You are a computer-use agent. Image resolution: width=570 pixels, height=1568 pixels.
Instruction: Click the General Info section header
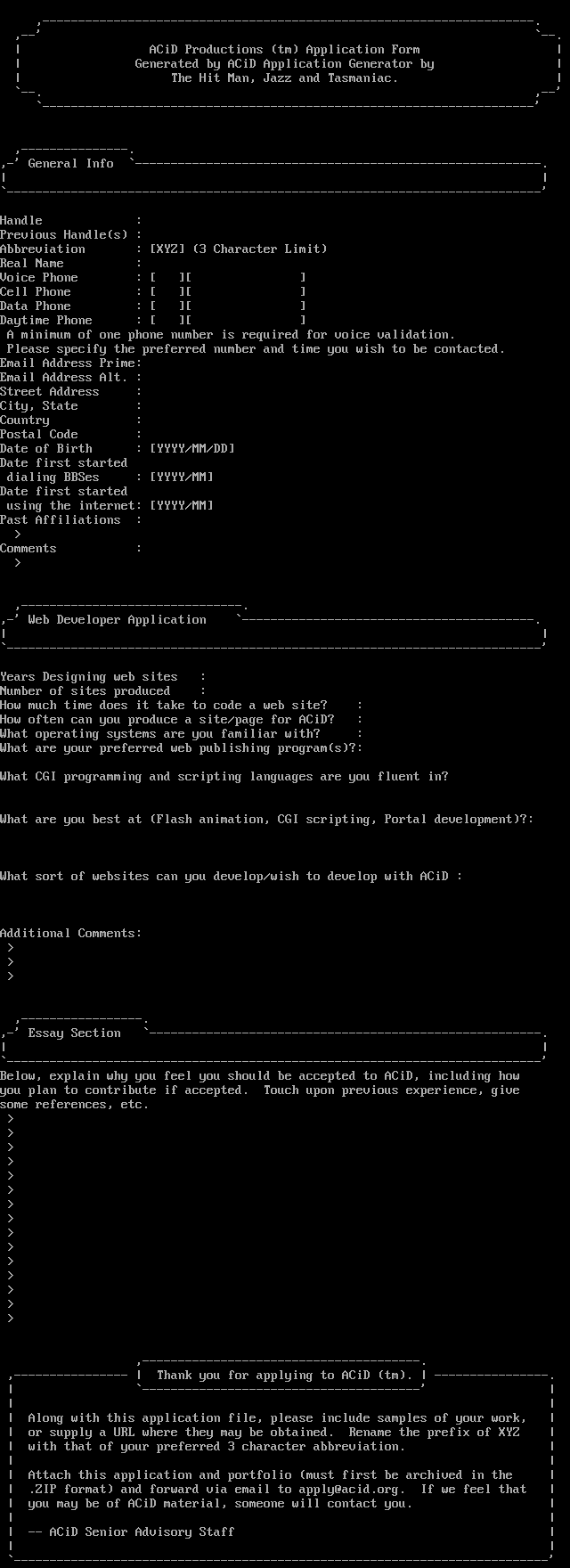click(x=70, y=164)
